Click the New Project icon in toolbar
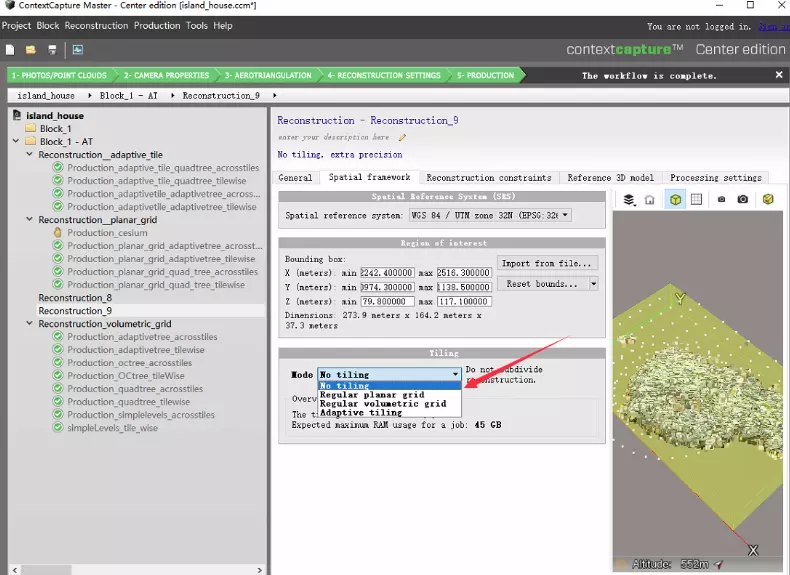This screenshot has width=790, height=575. click(x=10, y=49)
